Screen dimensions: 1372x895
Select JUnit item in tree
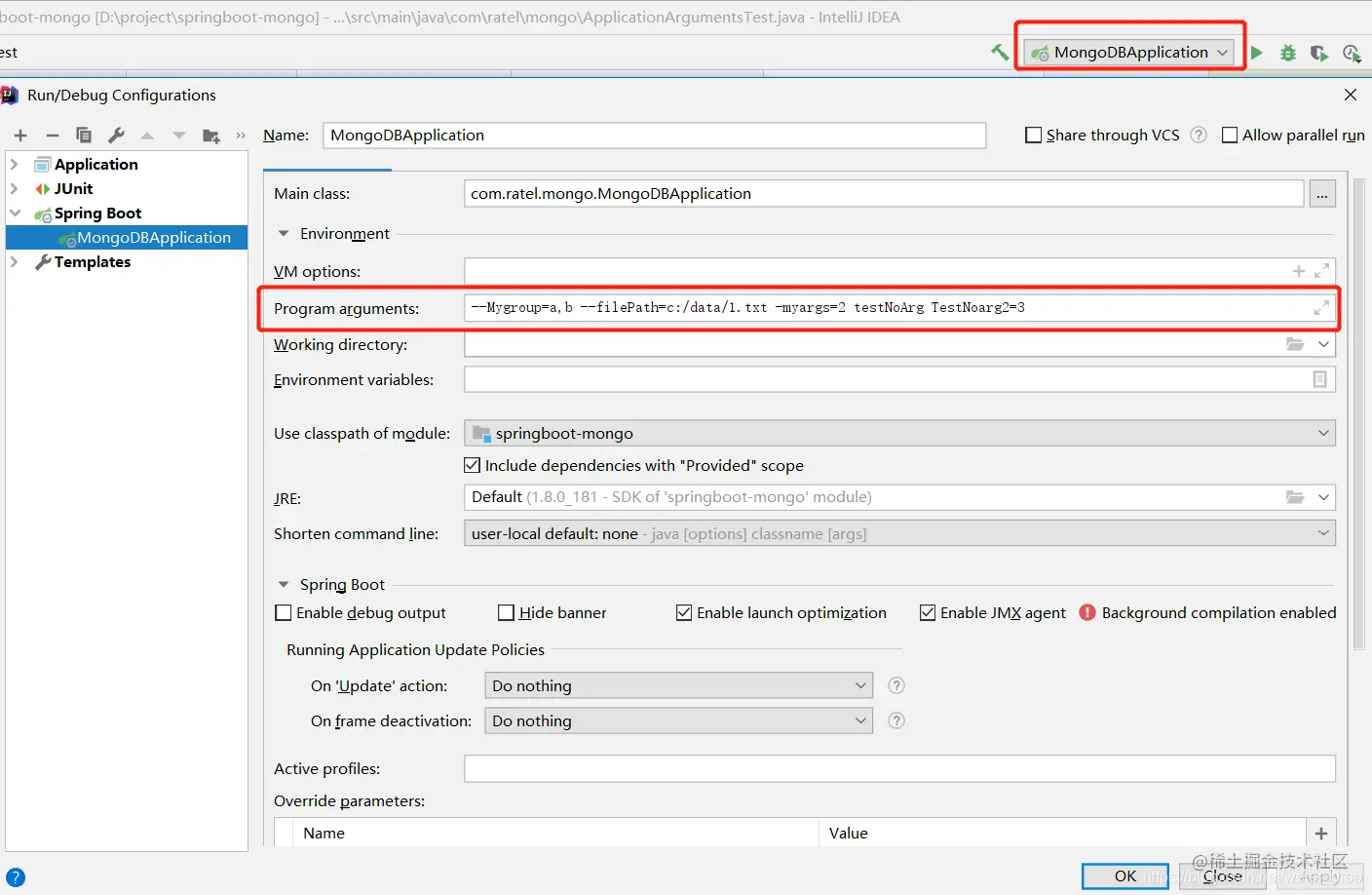coord(73,188)
